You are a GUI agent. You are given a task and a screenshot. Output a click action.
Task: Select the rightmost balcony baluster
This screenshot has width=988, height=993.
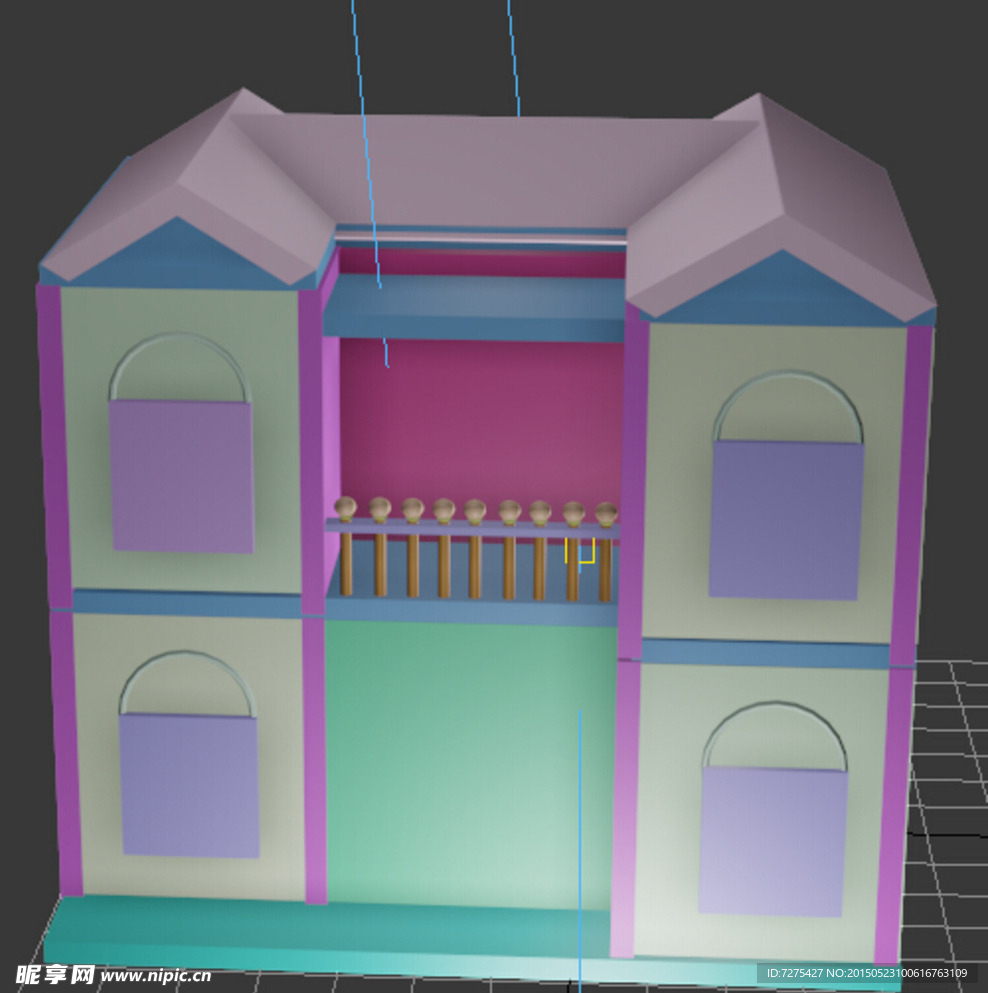tap(605, 568)
